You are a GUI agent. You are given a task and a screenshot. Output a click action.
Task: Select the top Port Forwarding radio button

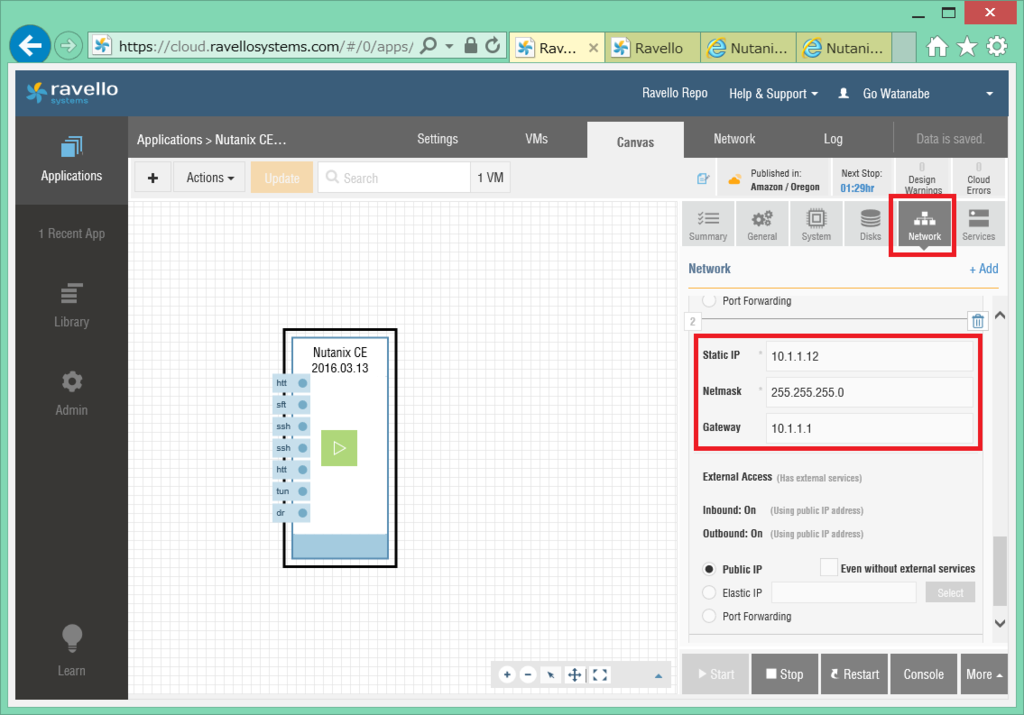point(709,301)
